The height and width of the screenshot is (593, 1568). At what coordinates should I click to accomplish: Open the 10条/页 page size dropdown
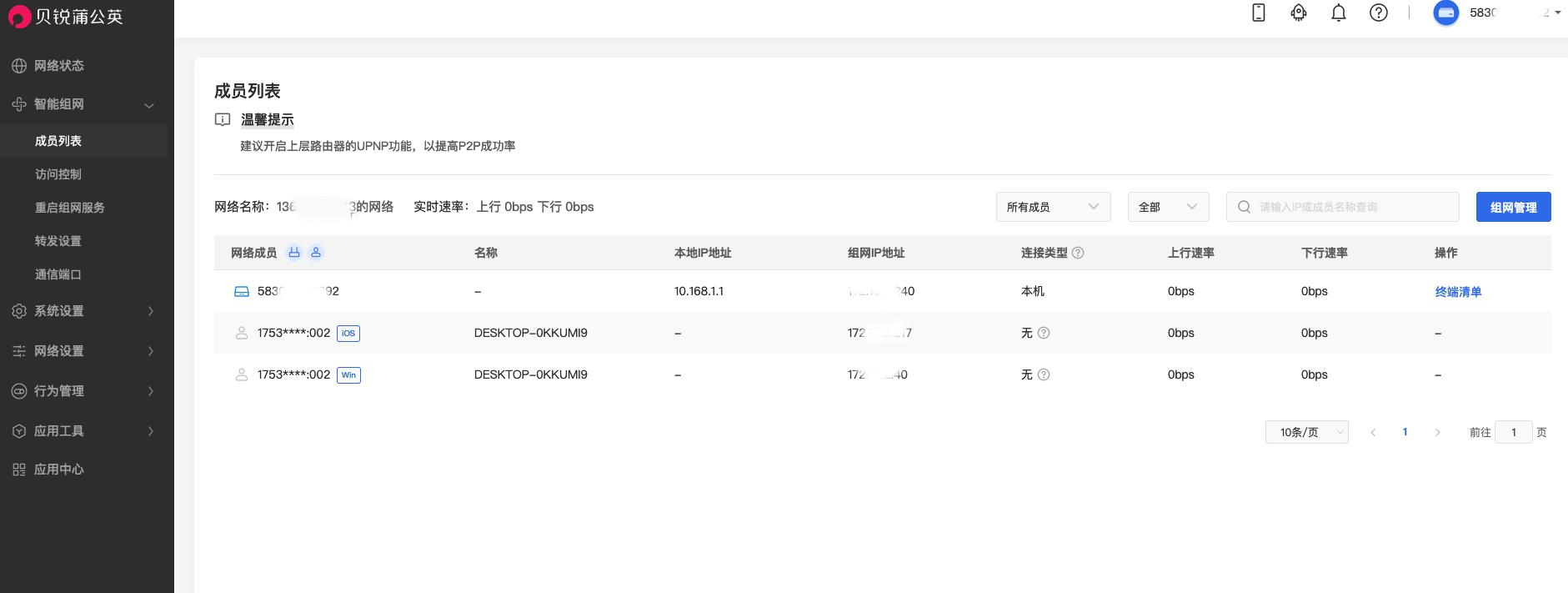(1306, 432)
